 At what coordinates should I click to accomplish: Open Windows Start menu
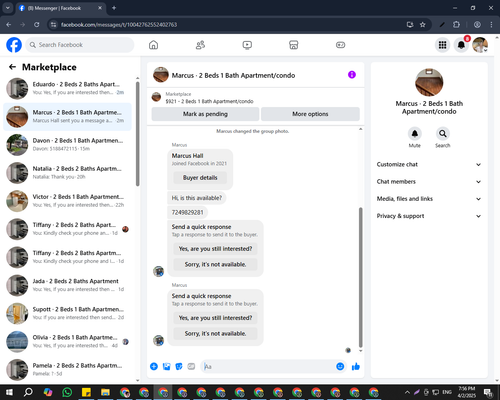coord(9,392)
